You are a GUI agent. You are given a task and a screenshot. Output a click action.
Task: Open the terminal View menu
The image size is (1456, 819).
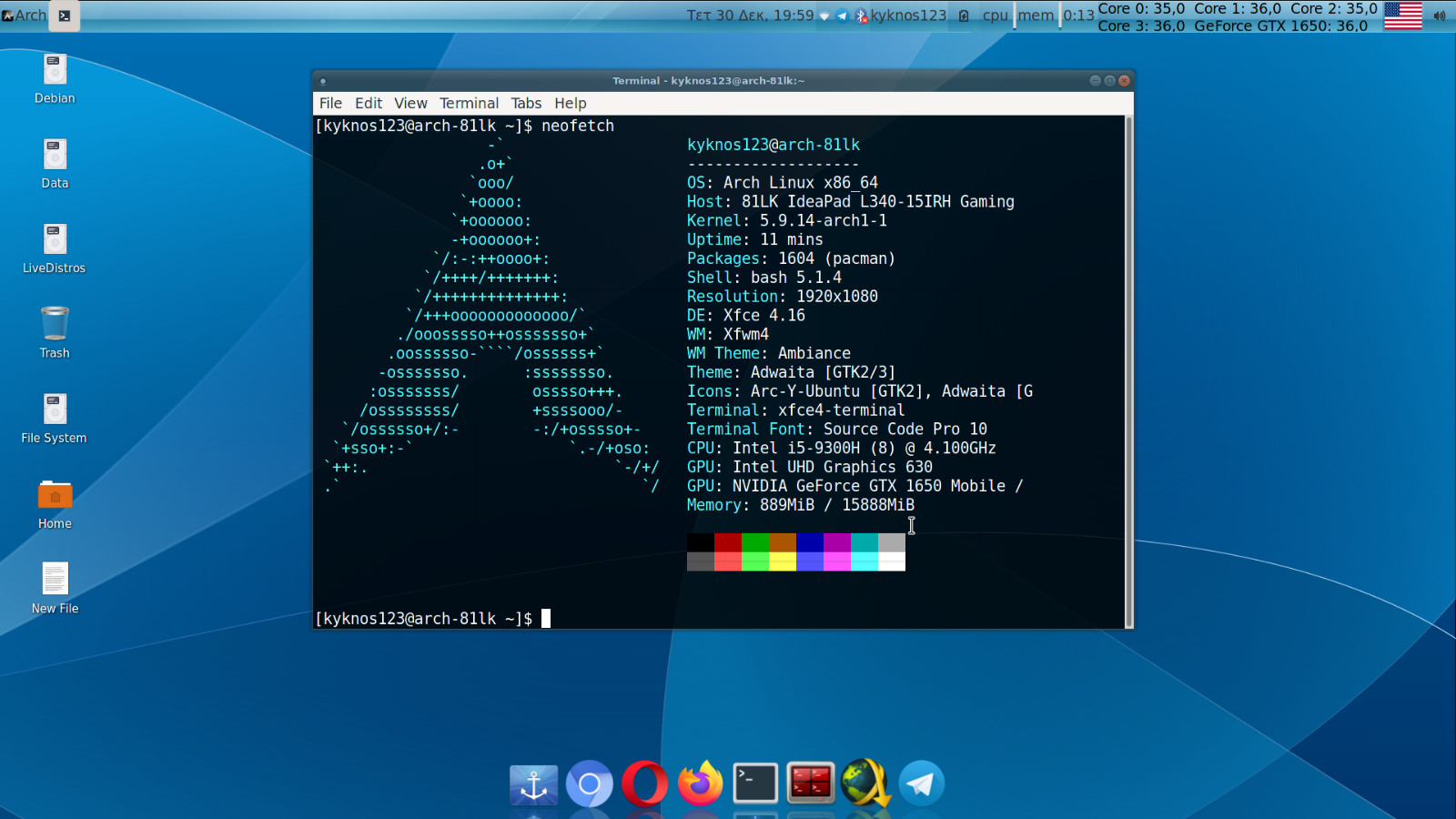coord(410,103)
